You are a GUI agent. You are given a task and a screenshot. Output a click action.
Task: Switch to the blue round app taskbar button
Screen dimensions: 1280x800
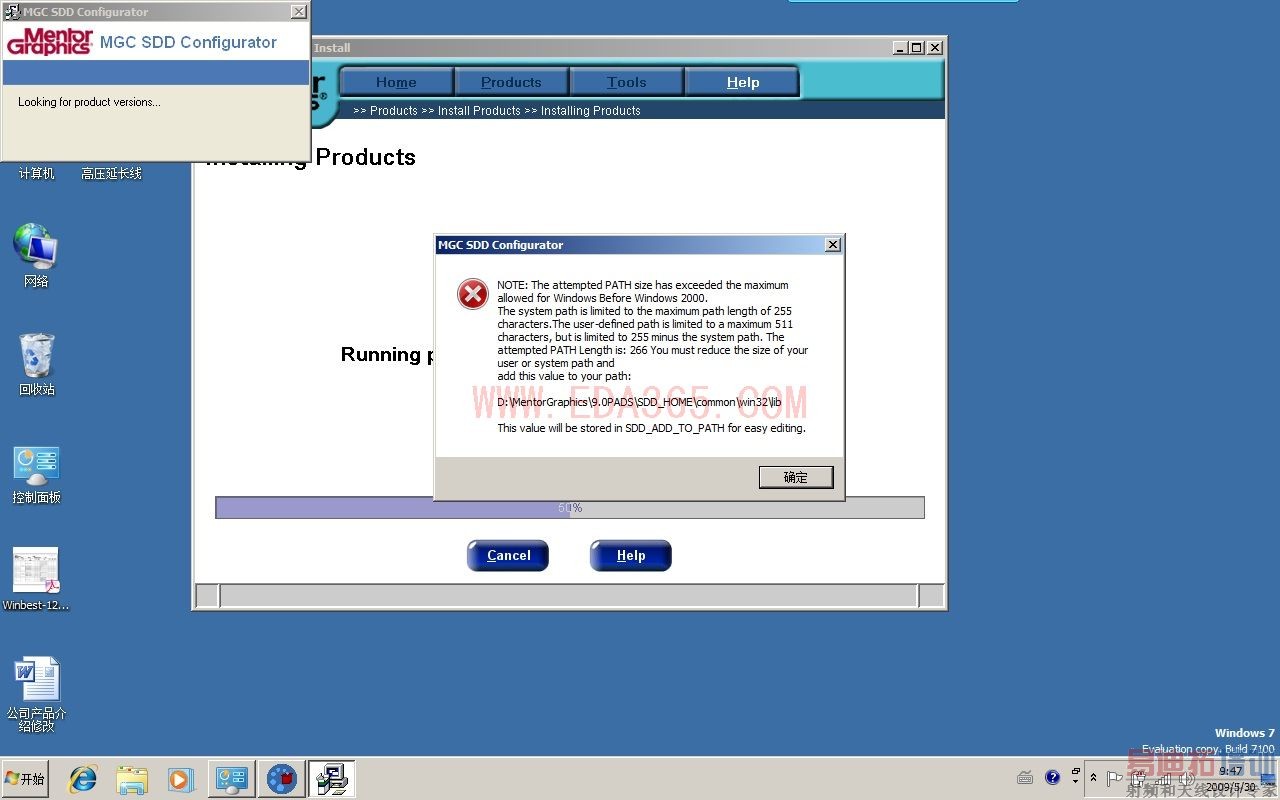282,779
